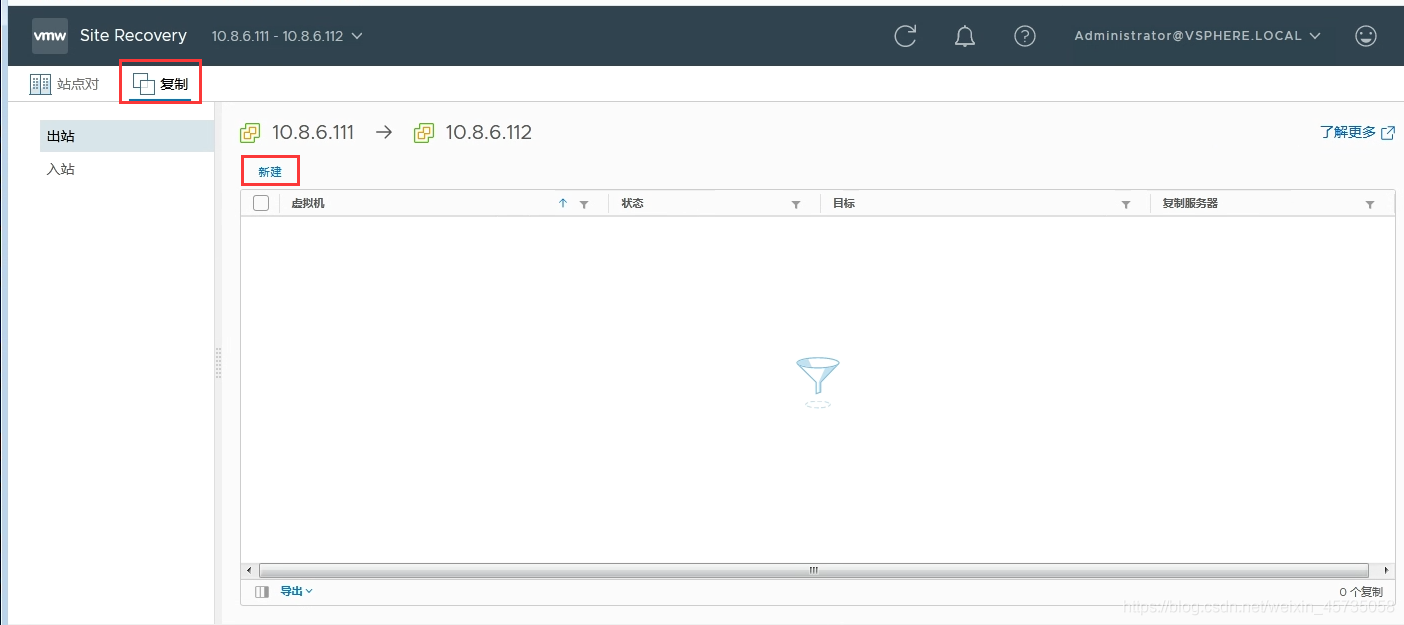Viewport: 1404px width, 625px height.
Task: Open the 了解更多 link
Action: point(1348,132)
